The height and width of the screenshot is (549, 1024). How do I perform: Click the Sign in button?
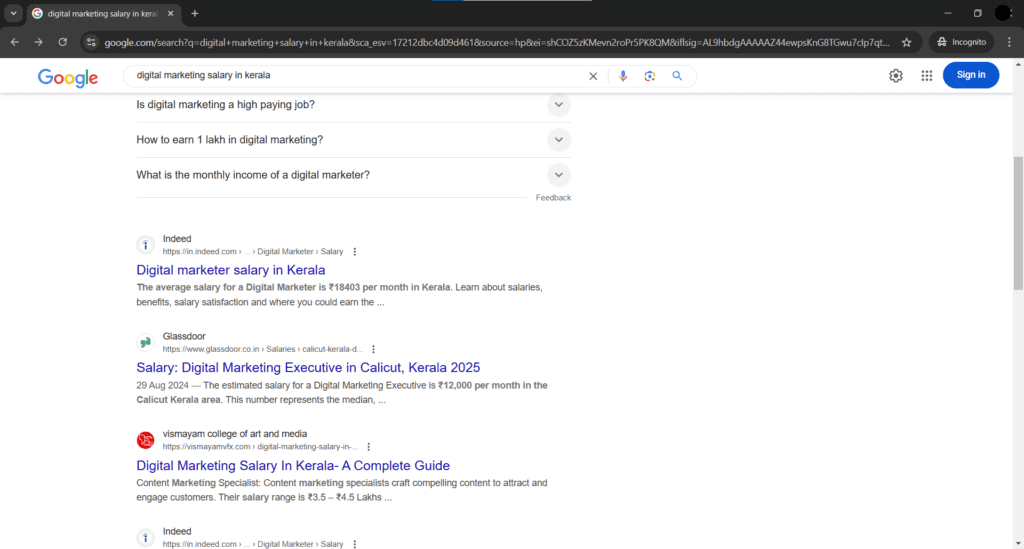pos(971,75)
